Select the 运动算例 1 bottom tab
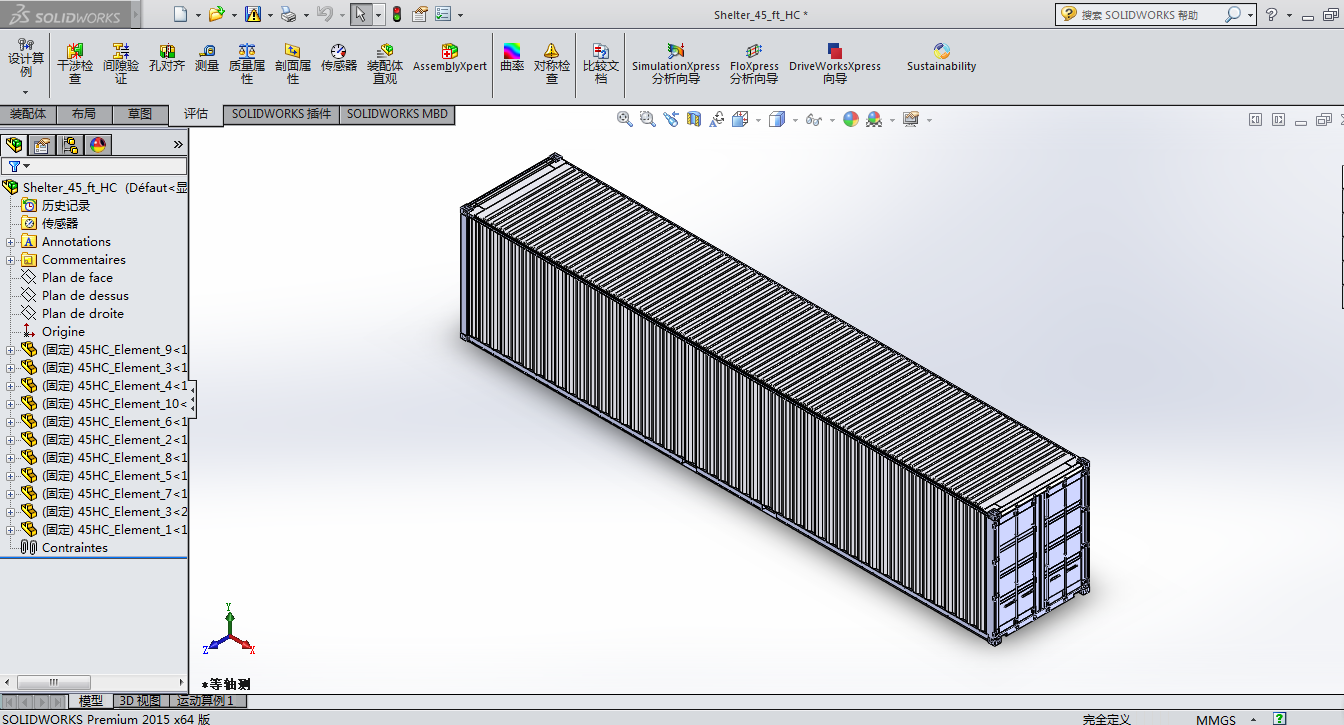Viewport: 1344px width, 725px height. click(205, 701)
